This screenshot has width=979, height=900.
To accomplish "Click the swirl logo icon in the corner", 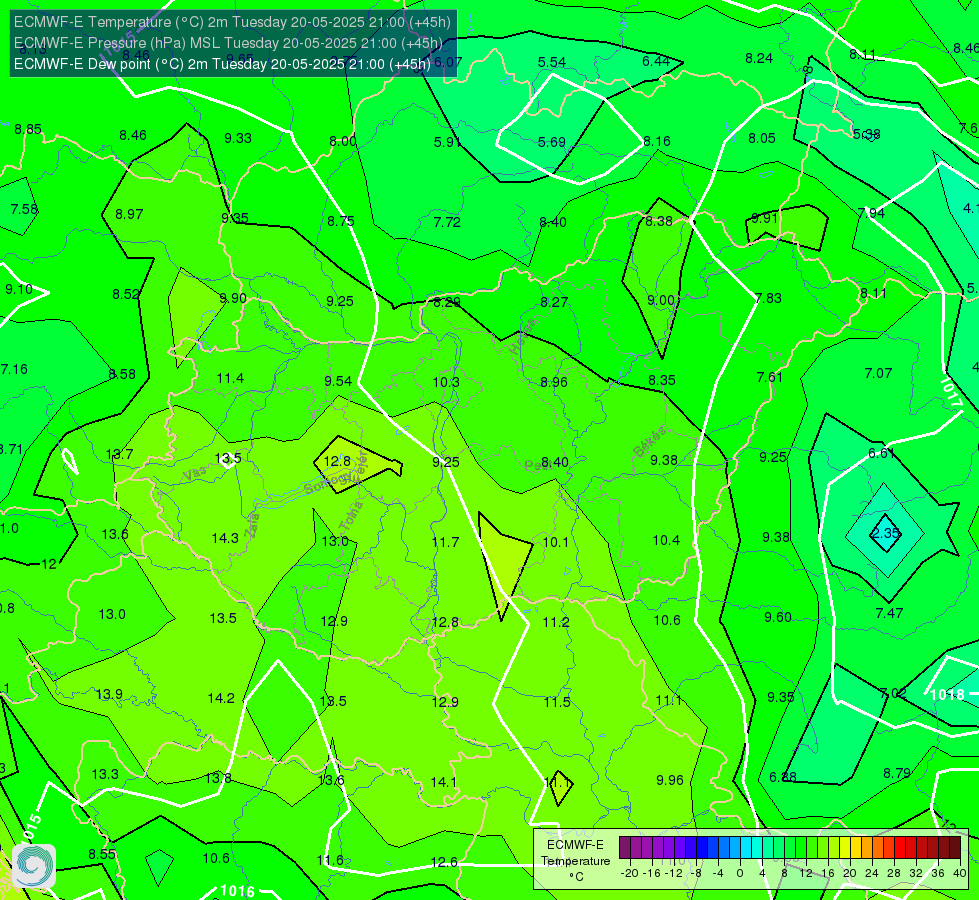I will pyautogui.click(x=34, y=866).
